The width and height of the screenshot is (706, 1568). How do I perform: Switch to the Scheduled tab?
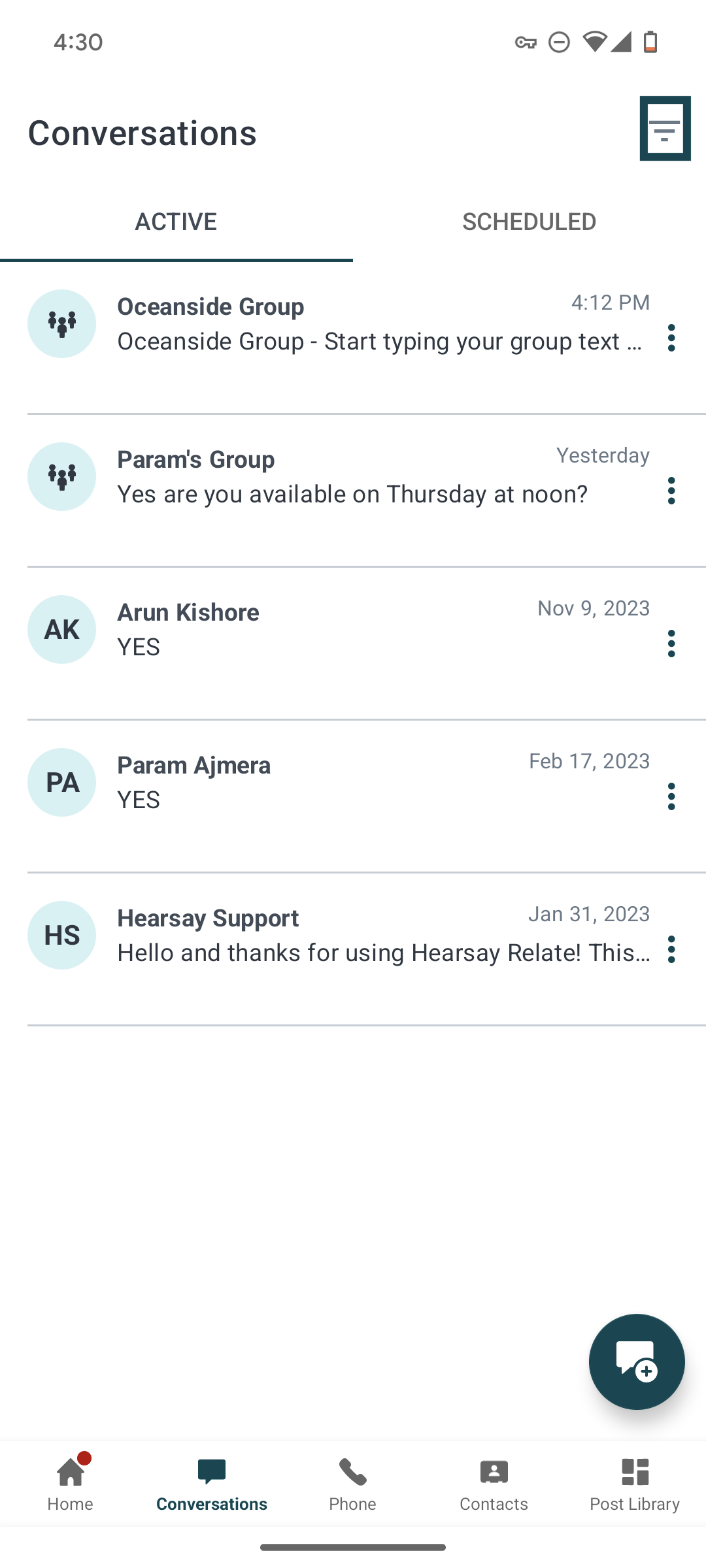click(x=529, y=221)
